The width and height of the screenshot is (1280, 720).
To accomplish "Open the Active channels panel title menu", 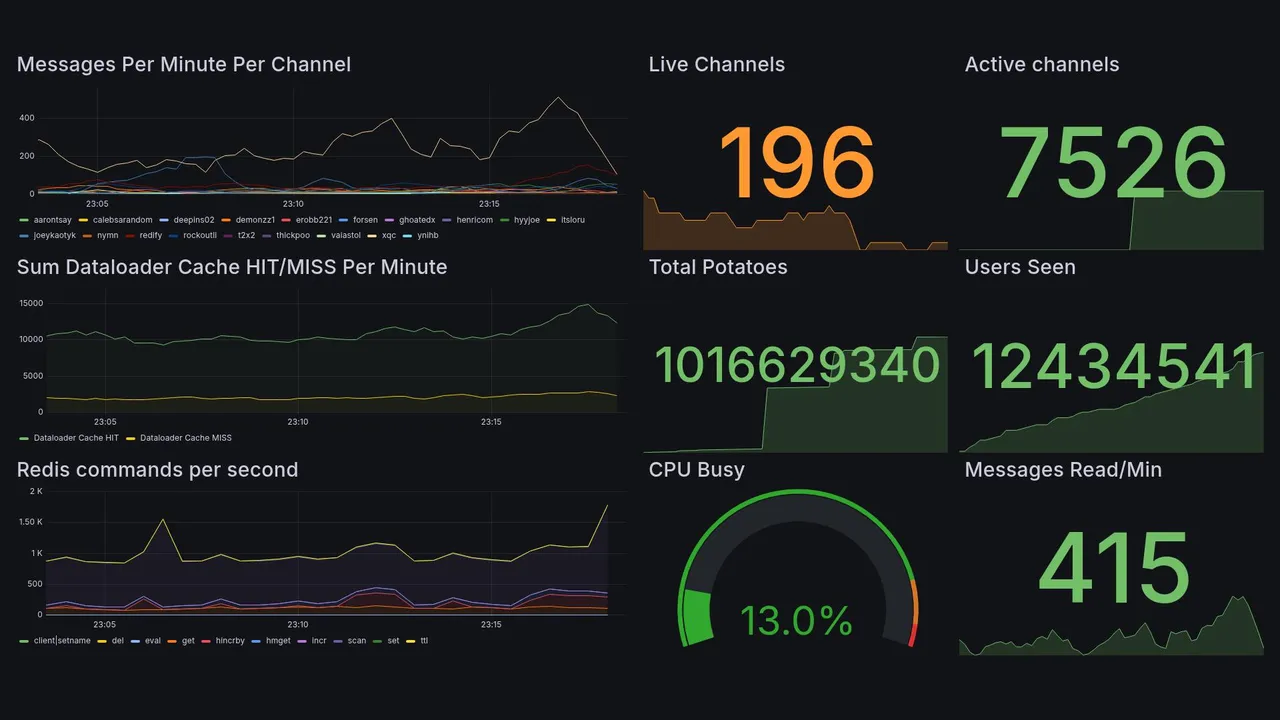I will (x=1042, y=65).
